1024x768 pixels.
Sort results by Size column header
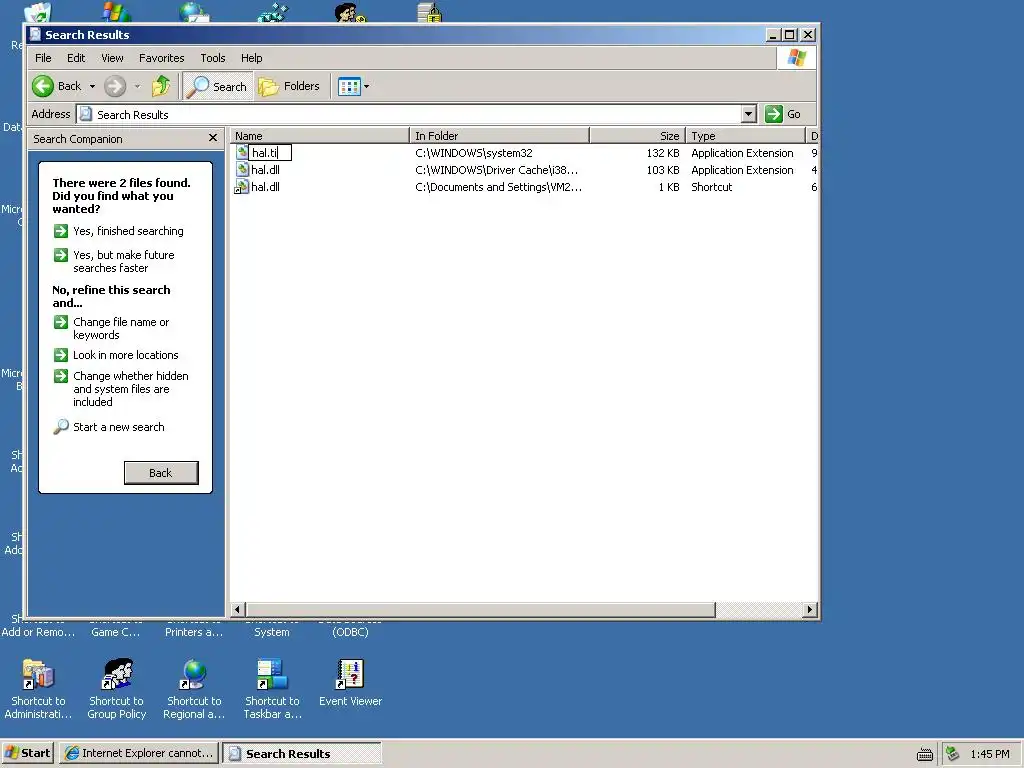coord(637,136)
